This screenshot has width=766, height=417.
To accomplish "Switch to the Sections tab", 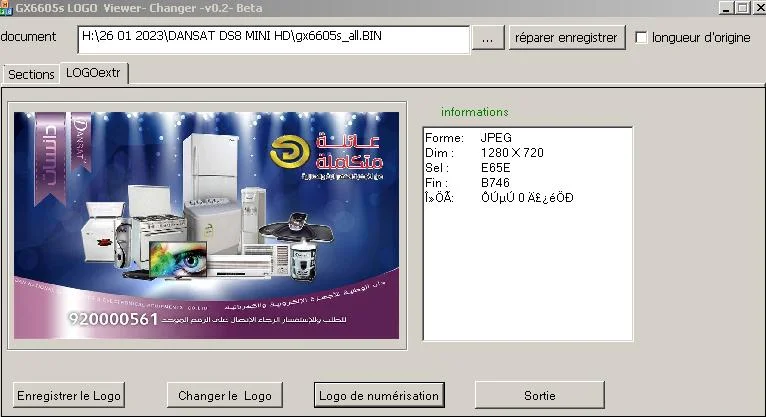I will 31,74.
